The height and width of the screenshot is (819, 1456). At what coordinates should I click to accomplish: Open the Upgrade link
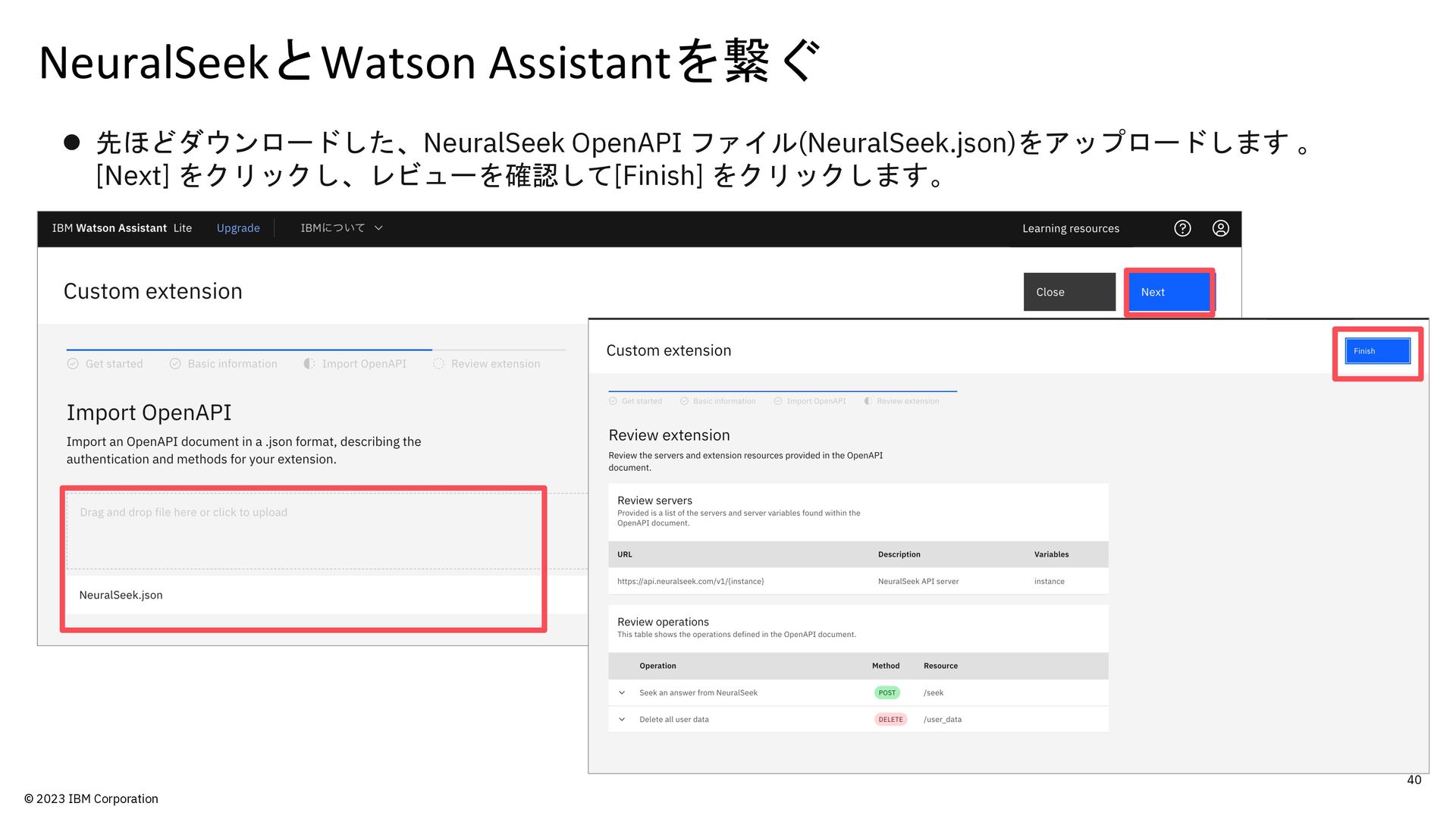(x=238, y=228)
